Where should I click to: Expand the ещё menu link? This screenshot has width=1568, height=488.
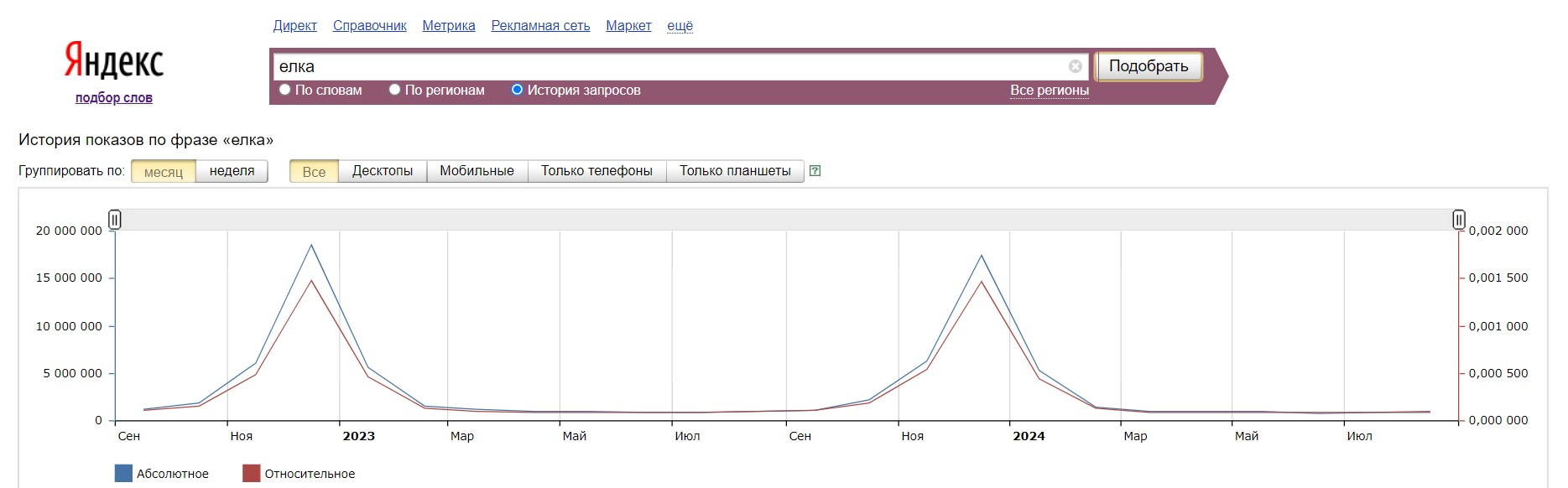[680, 26]
